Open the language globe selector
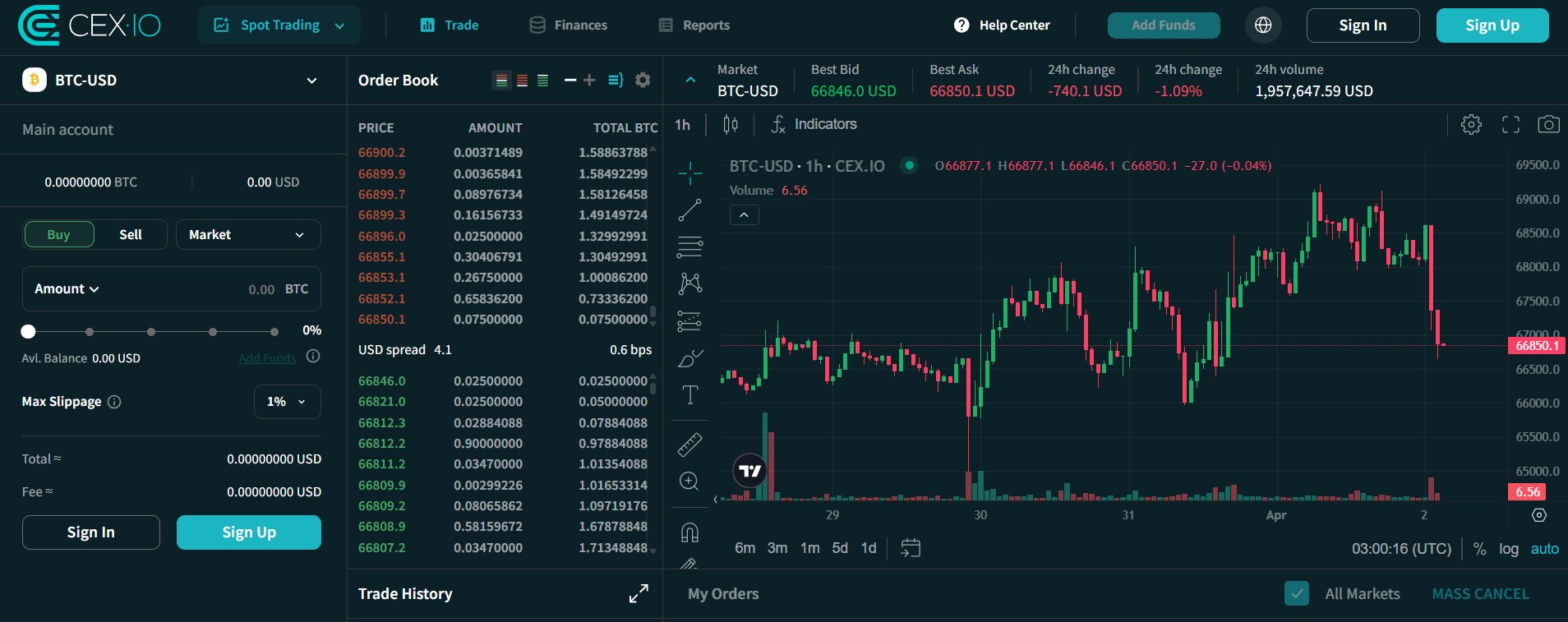 1263,25
